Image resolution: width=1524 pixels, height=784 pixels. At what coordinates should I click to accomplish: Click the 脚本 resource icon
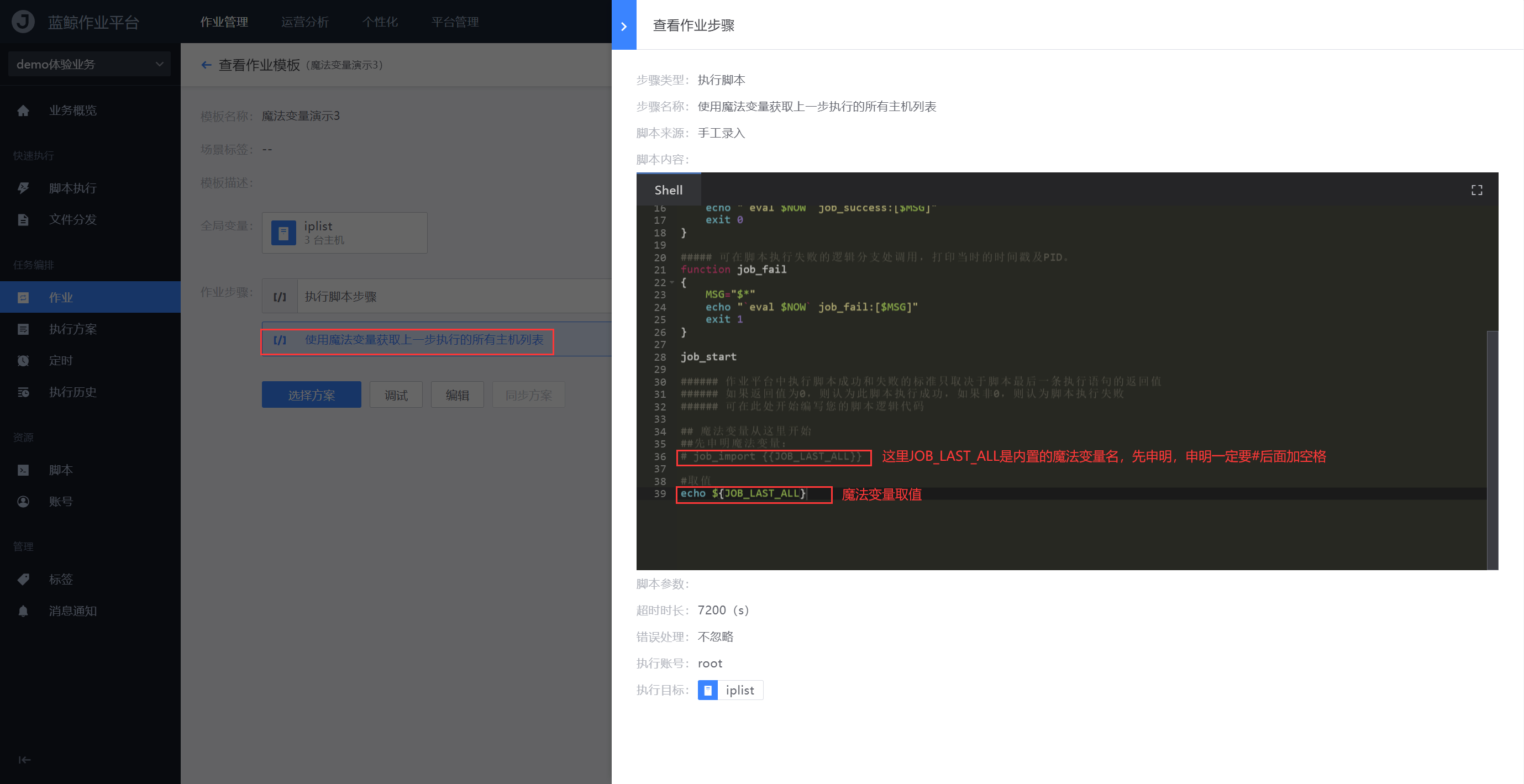tap(23, 470)
